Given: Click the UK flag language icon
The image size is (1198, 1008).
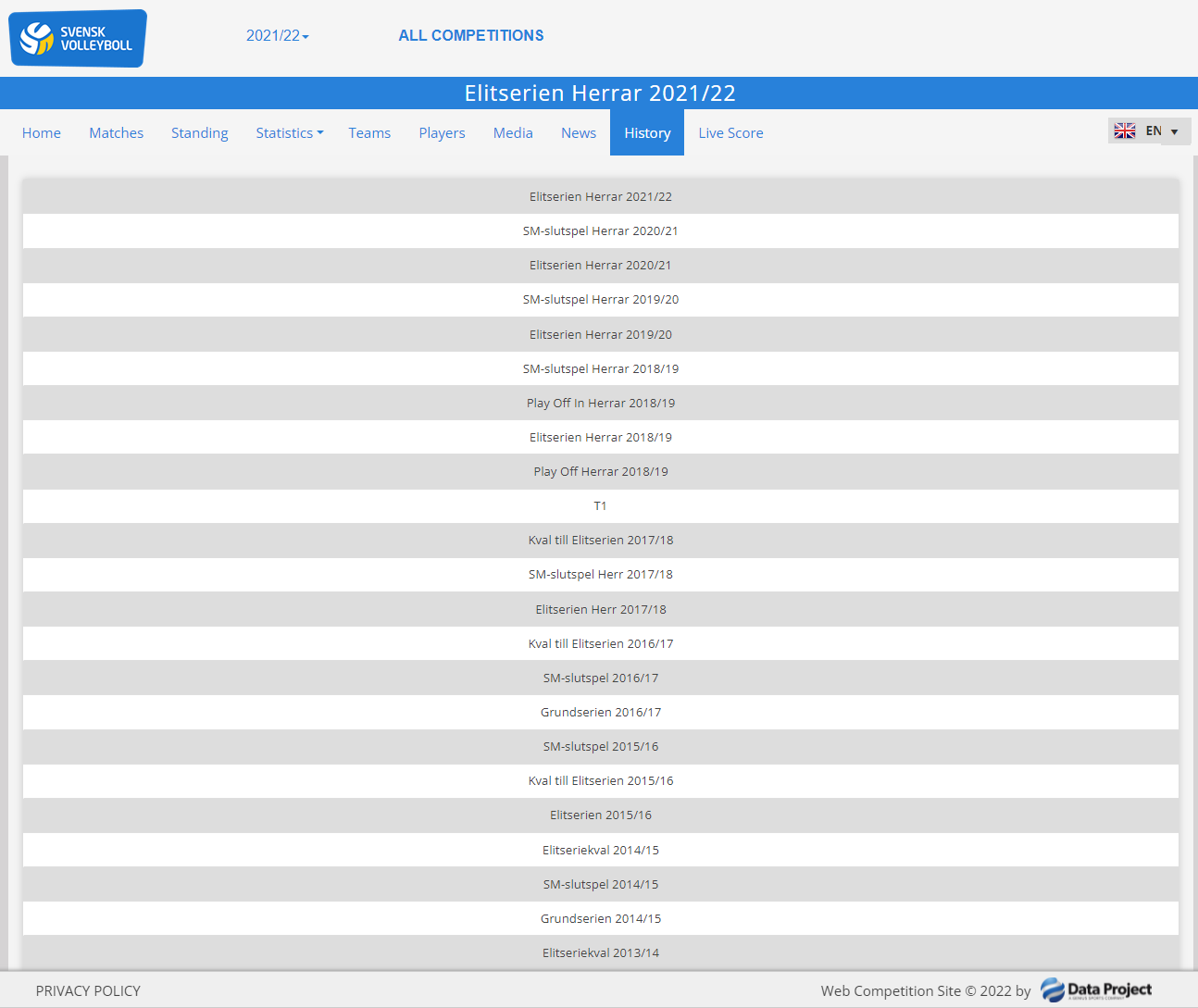Looking at the screenshot, I should 1125,131.
